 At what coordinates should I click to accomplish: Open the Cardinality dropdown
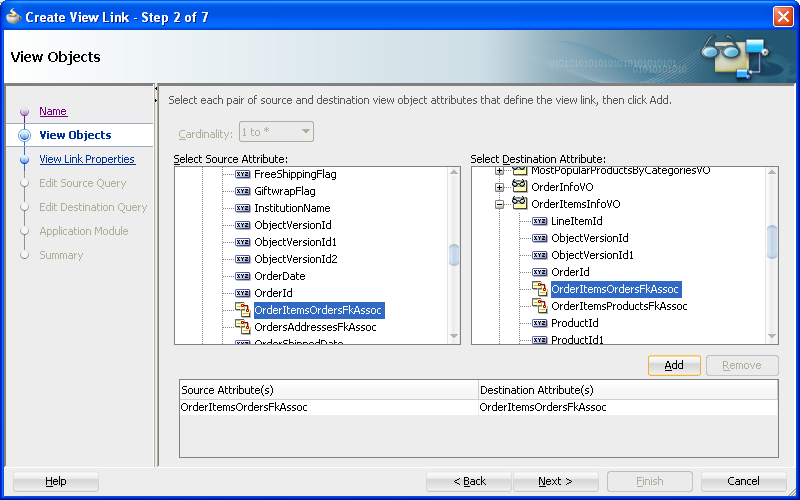tap(276, 132)
